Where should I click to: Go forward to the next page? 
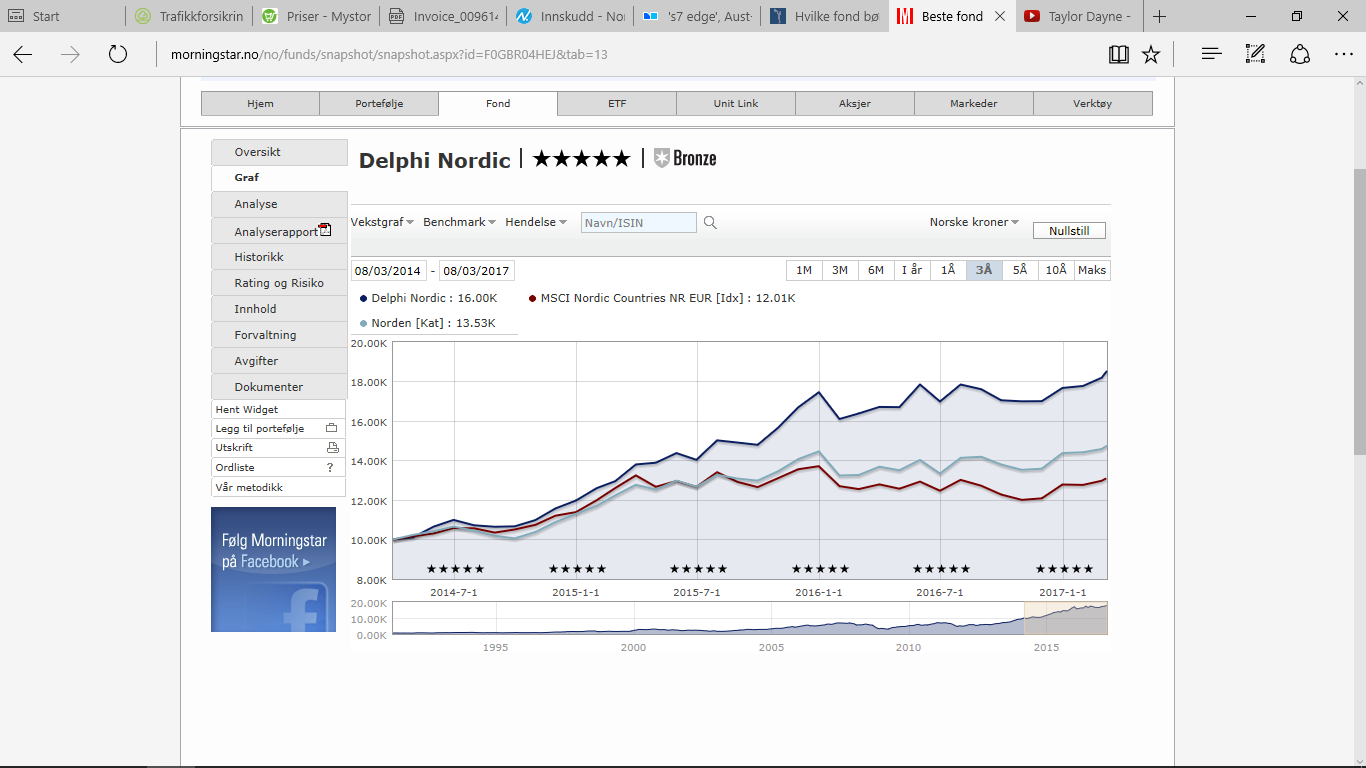70,54
